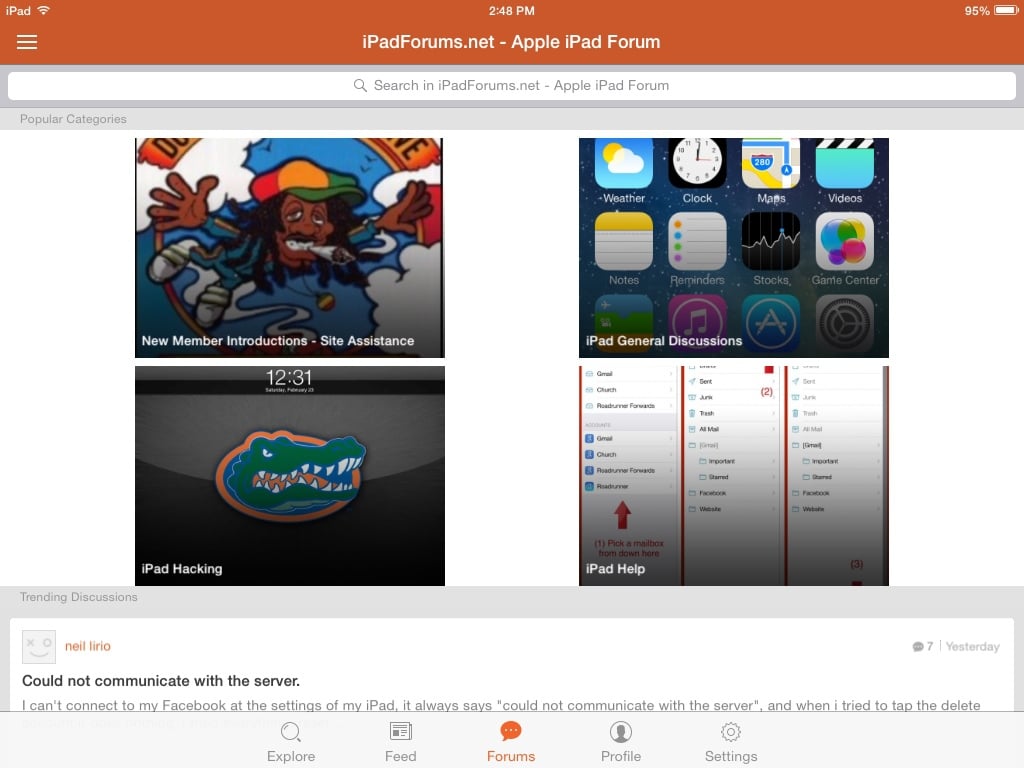Image resolution: width=1024 pixels, height=768 pixels.
Task: Click the 2:48 PM clock in status bar
Action: point(511,11)
